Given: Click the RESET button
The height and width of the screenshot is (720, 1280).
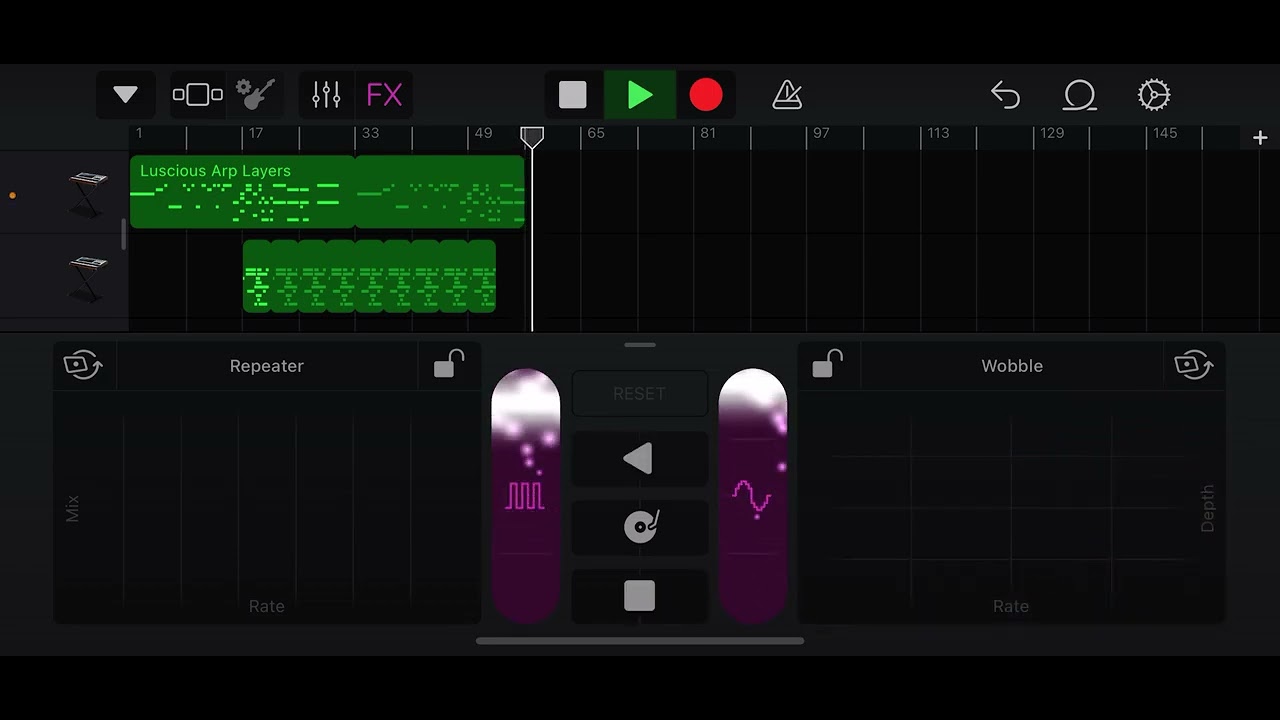Looking at the screenshot, I should [640, 394].
